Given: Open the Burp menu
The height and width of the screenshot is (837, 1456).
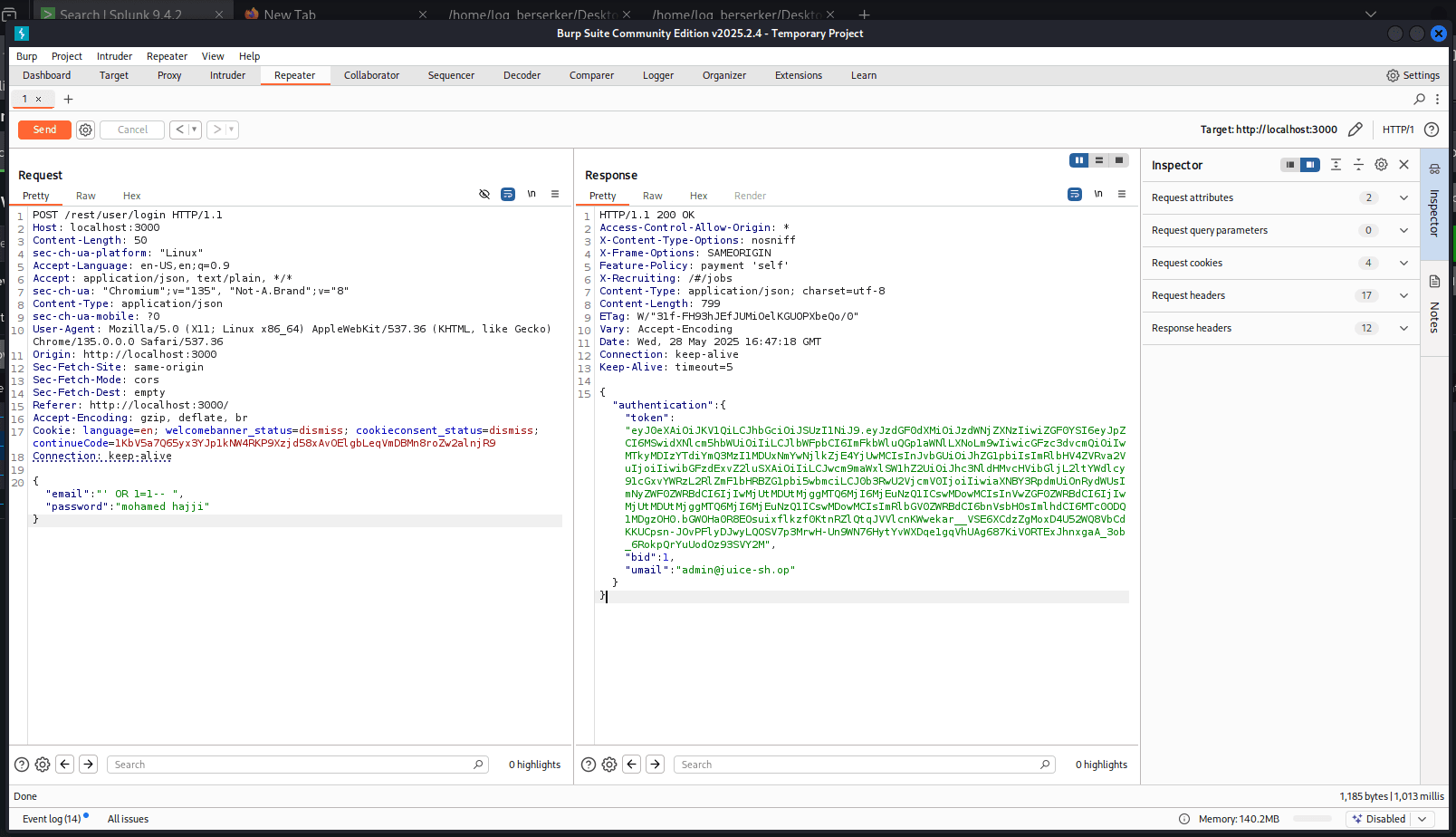Looking at the screenshot, I should coord(27,56).
